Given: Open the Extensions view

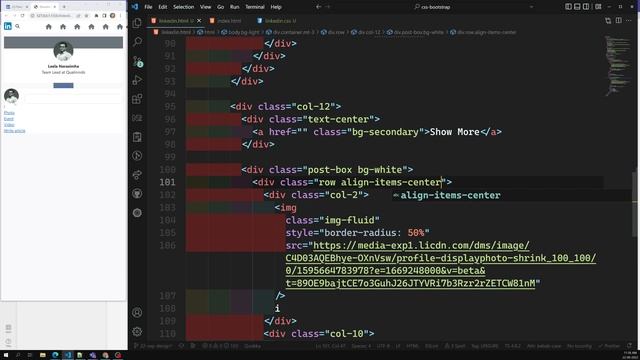Looking at the screenshot, I should coord(138,99).
